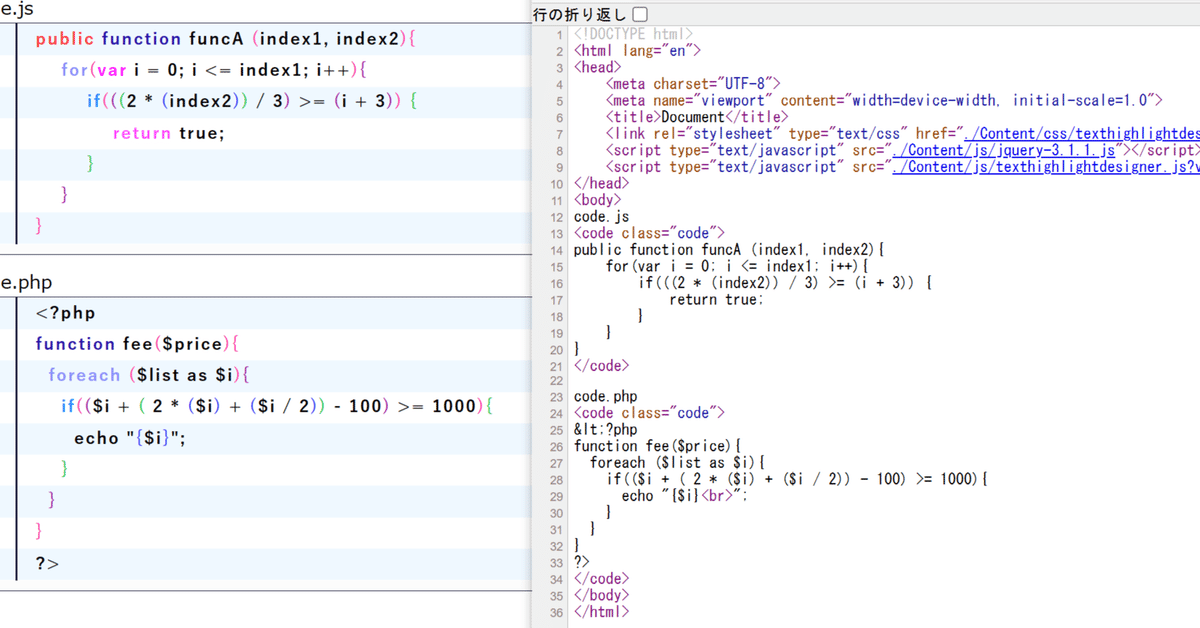The image size is (1200, 628).
Task: Click the rendered 'for(var i = 0; ...' line
Action: pyautogui.click(x=215, y=71)
